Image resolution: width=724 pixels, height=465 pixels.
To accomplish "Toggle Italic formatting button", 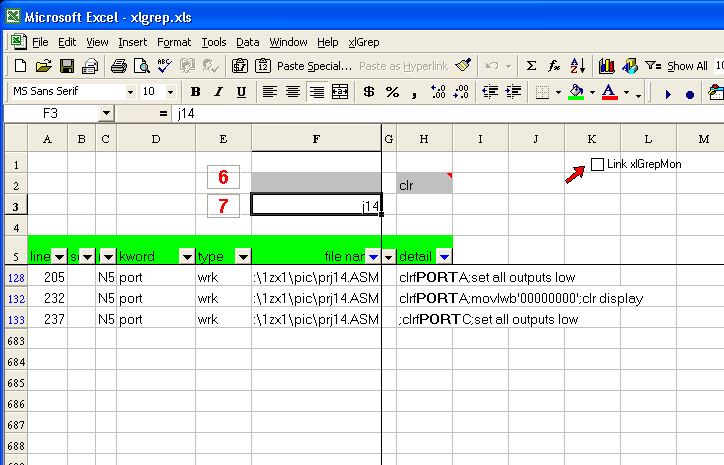I will (218, 92).
